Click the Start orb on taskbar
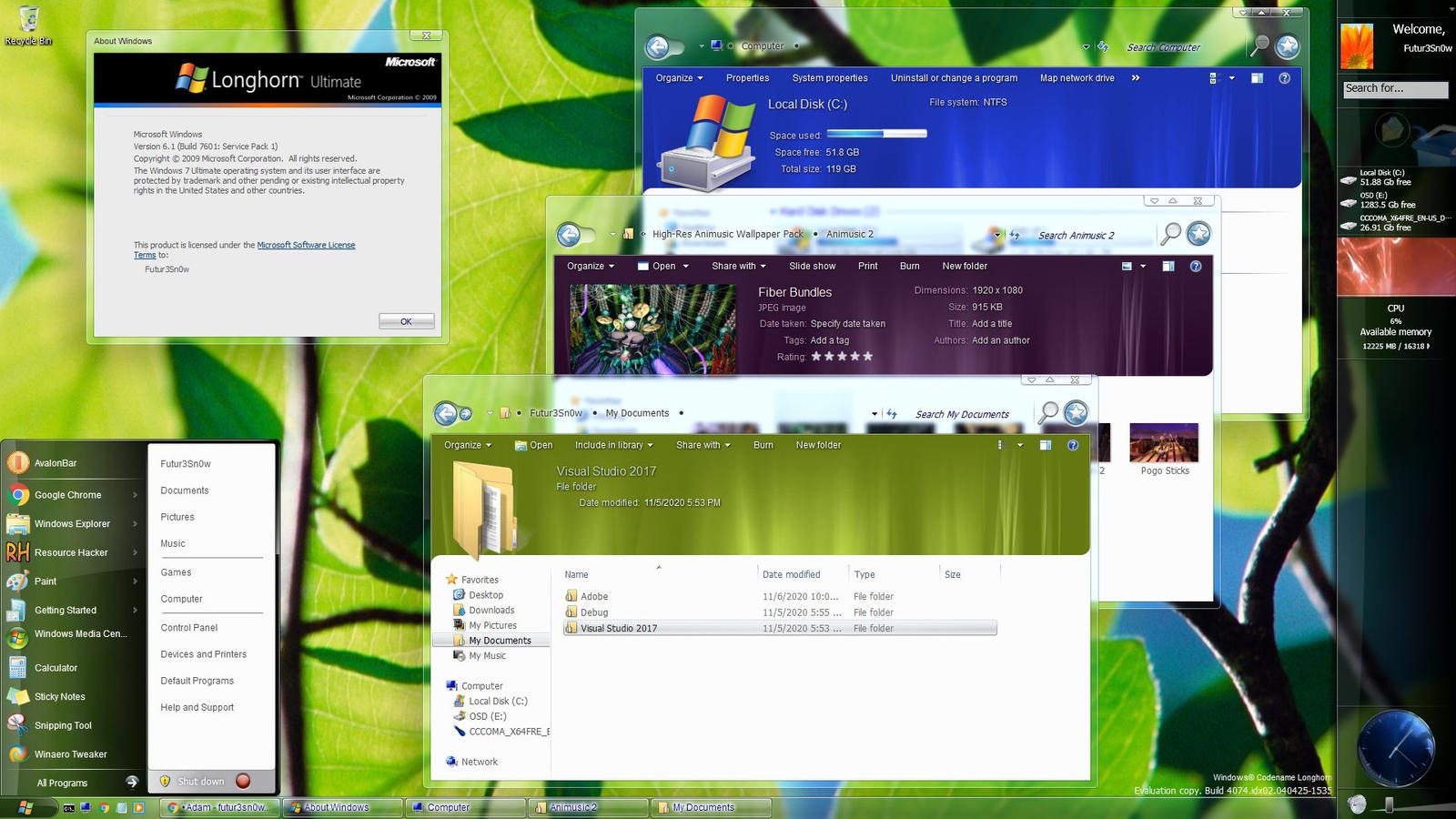 pyautogui.click(x=25, y=807)
